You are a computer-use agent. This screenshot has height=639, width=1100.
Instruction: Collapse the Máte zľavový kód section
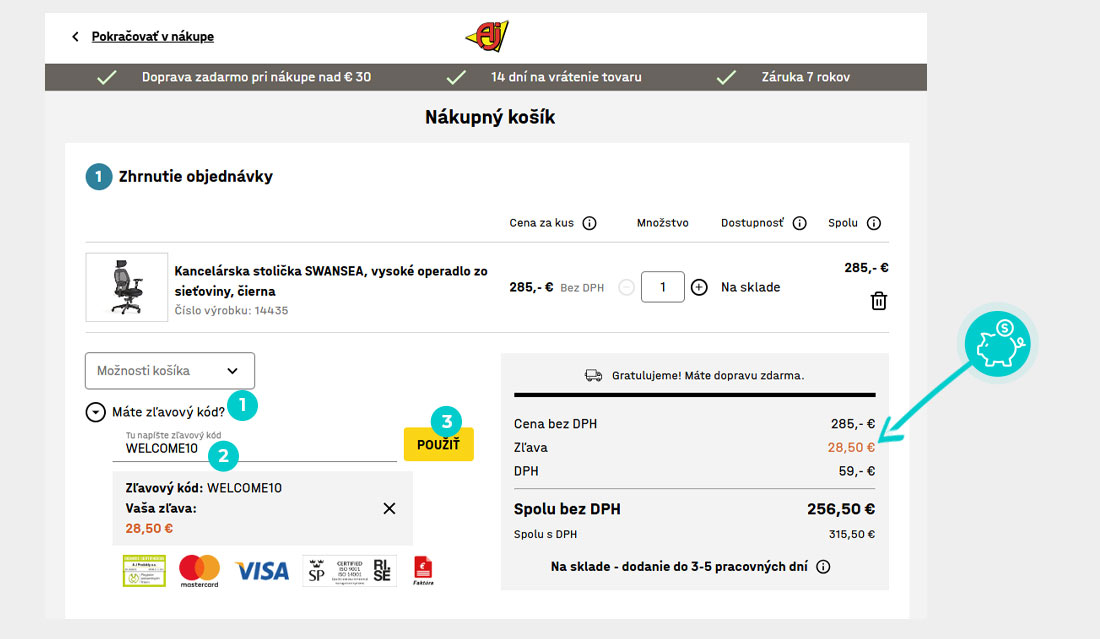[95, 412]
